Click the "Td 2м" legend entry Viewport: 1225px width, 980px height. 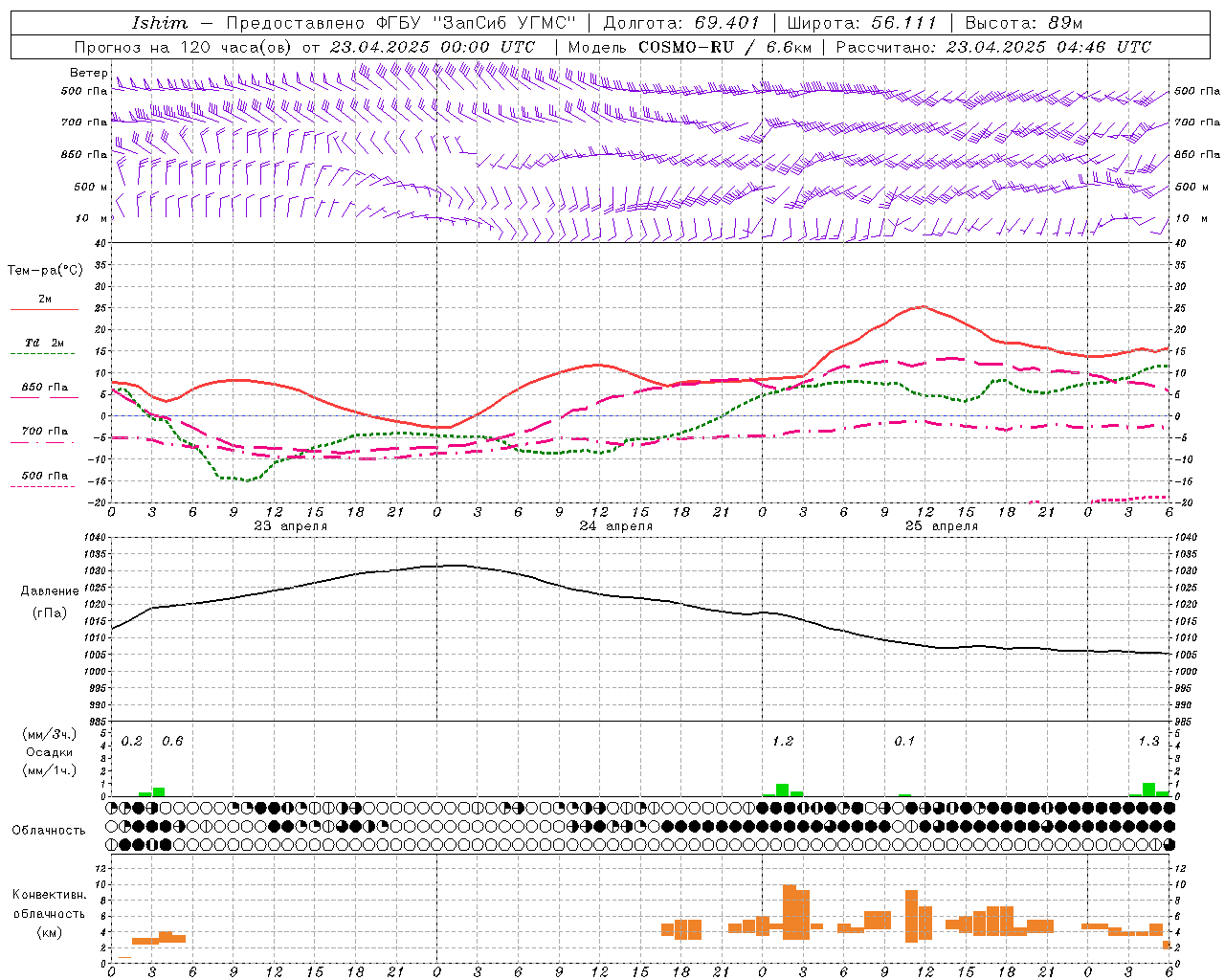(44, 343)
